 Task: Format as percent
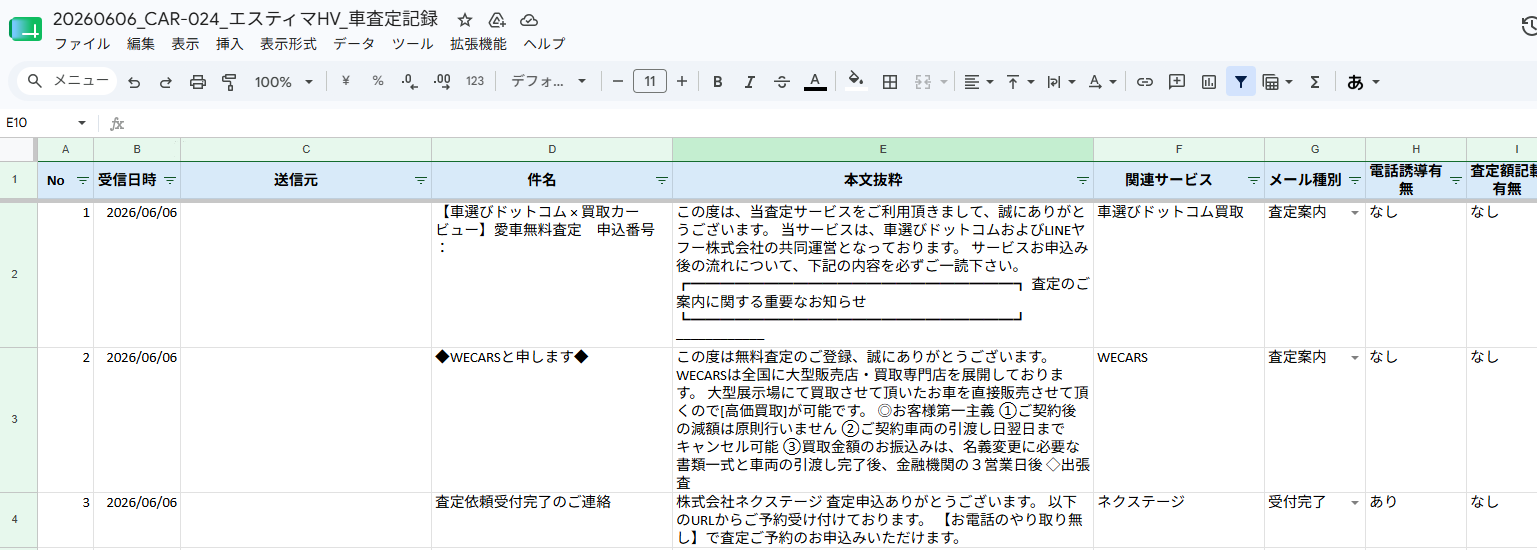[378, 82]
